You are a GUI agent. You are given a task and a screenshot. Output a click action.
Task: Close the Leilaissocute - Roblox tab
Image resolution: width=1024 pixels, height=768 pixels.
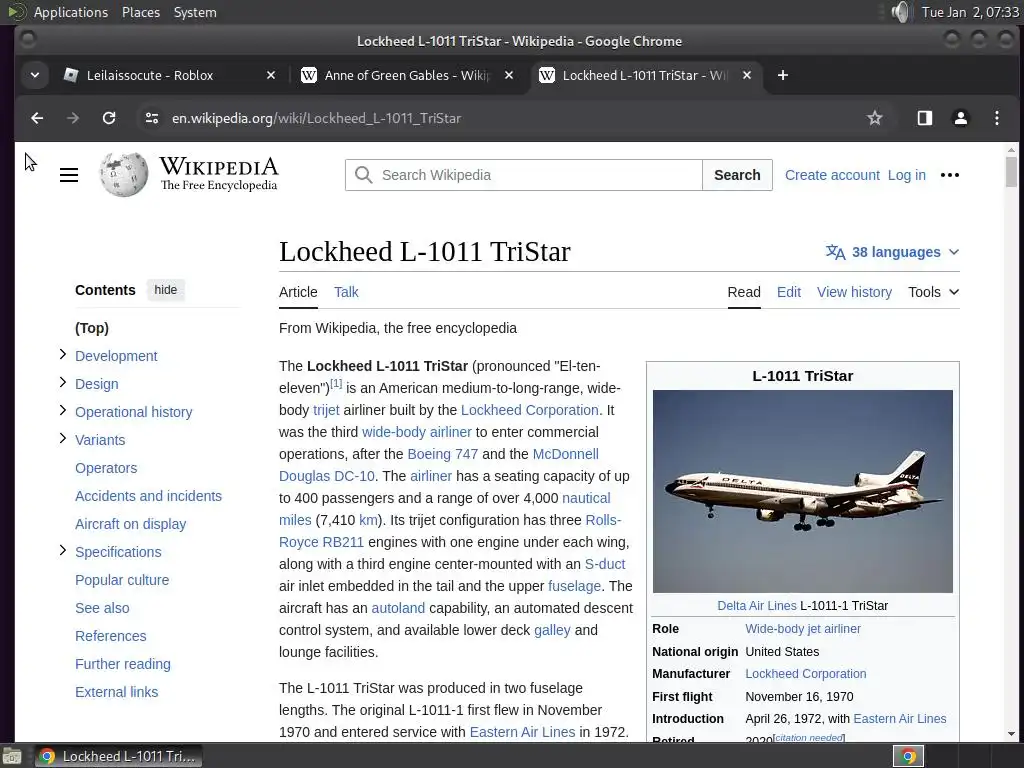[271, 75]
